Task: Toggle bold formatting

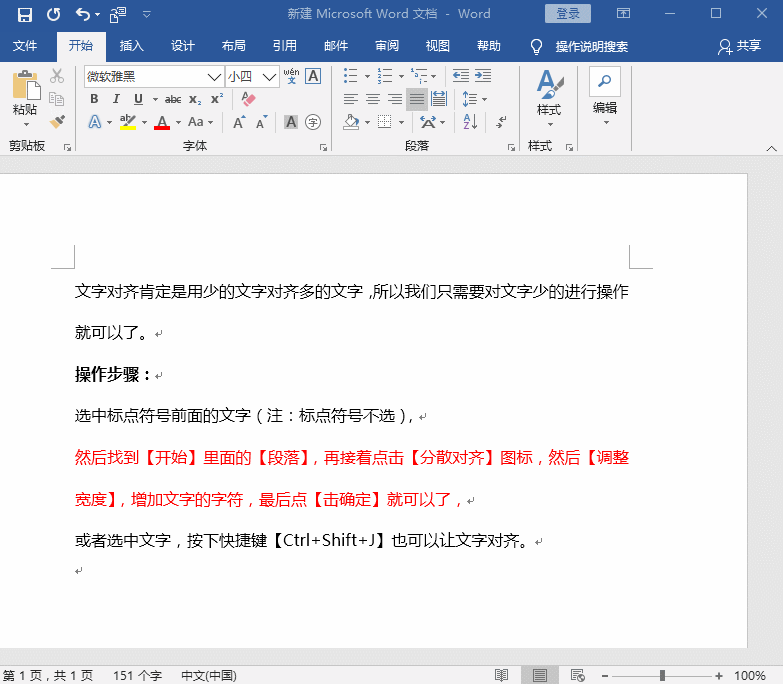Action: 94,99
